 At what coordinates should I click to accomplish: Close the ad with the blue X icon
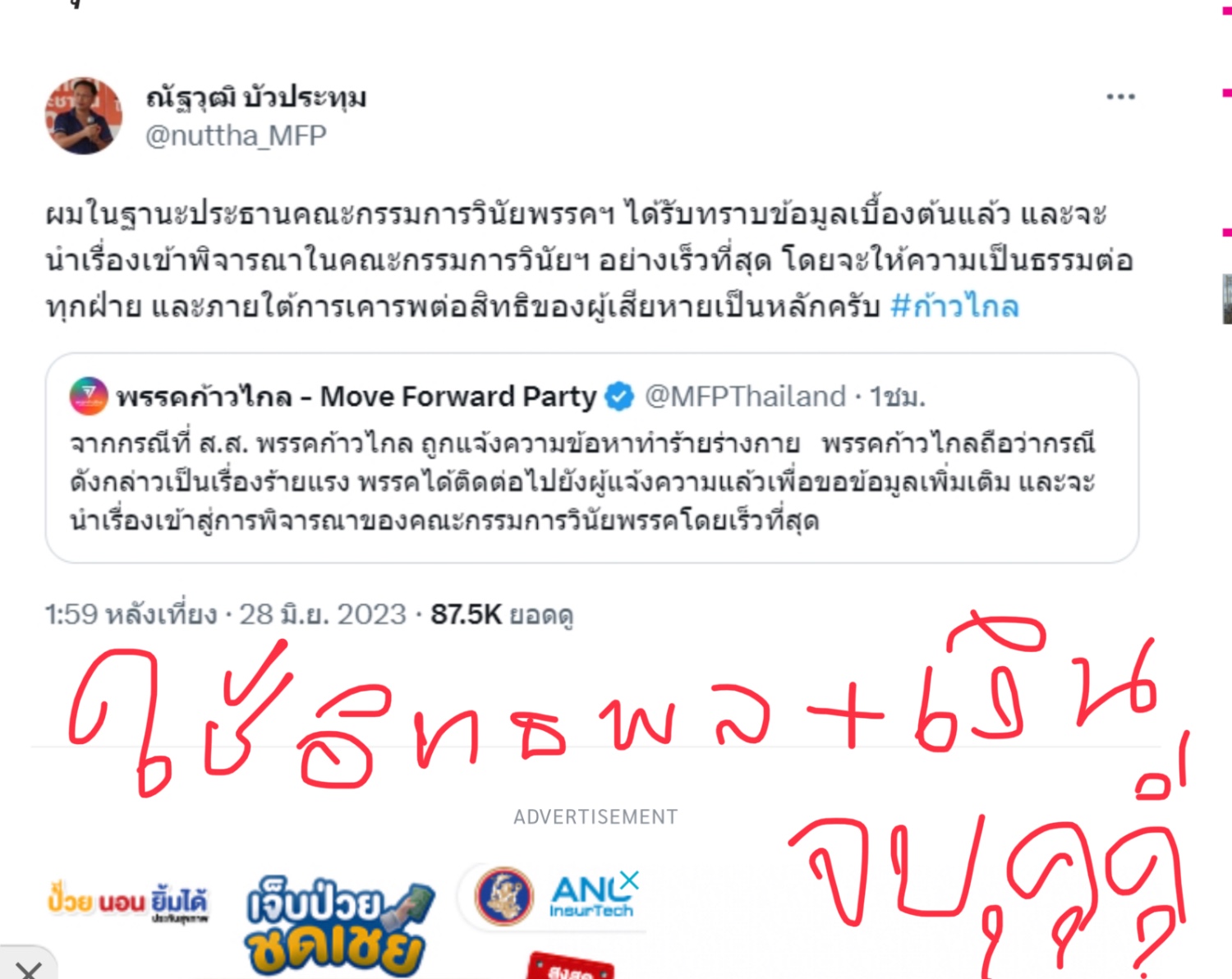[x=629, y=880]
